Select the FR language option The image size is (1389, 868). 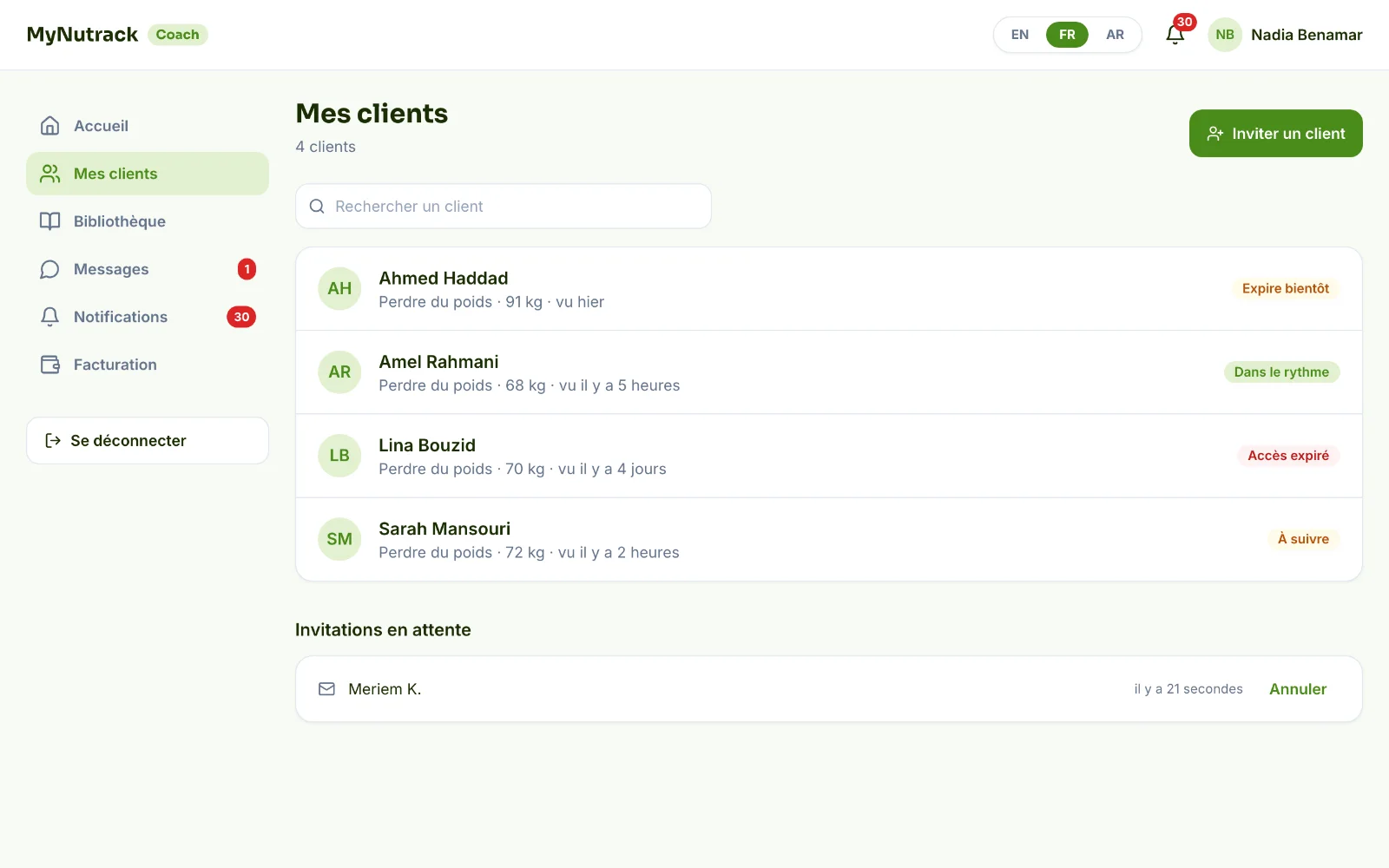tap(1067, 35)
